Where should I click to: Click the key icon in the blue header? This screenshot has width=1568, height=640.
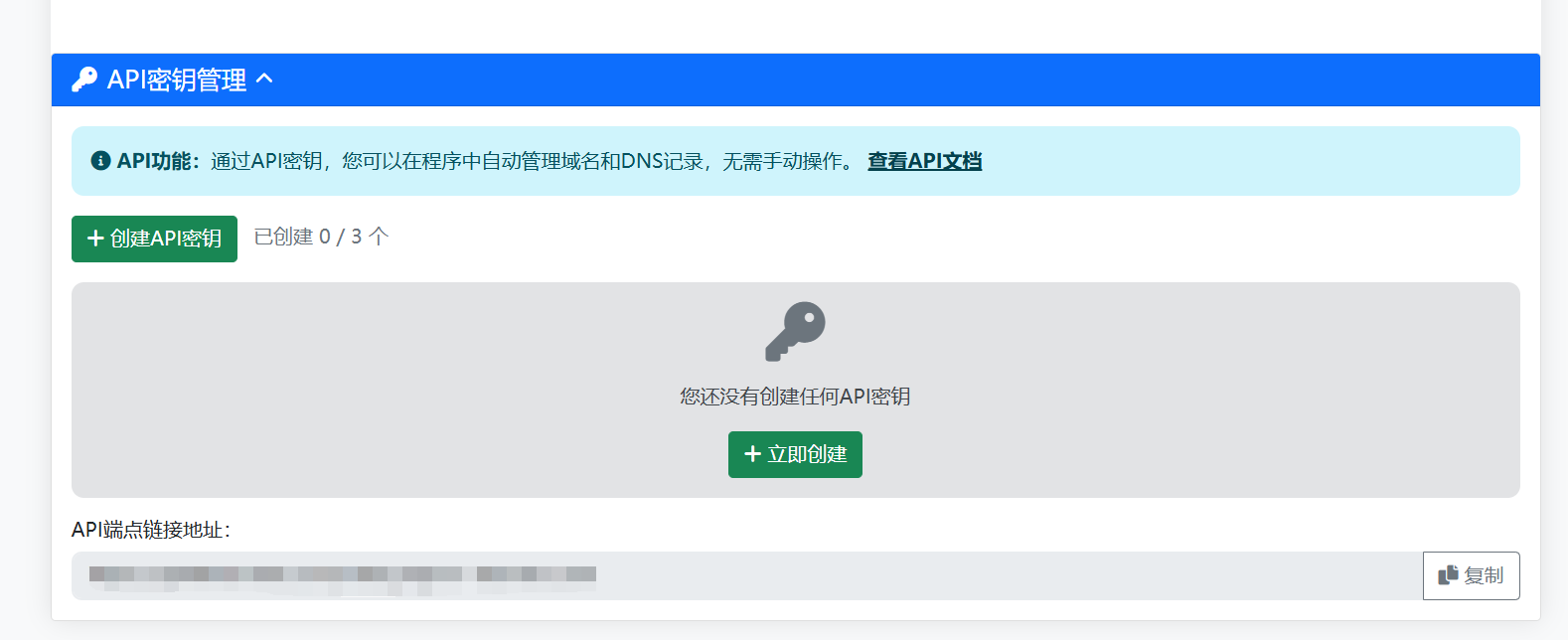click(84, 80)
